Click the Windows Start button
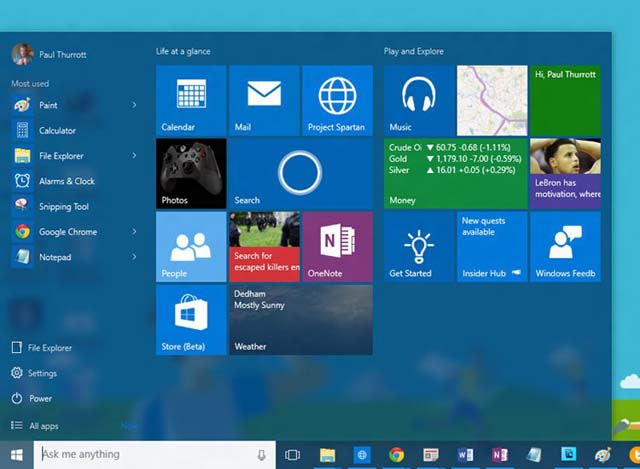Image resolution: width=640 pixels, height=469 pixels. point(16,455)
